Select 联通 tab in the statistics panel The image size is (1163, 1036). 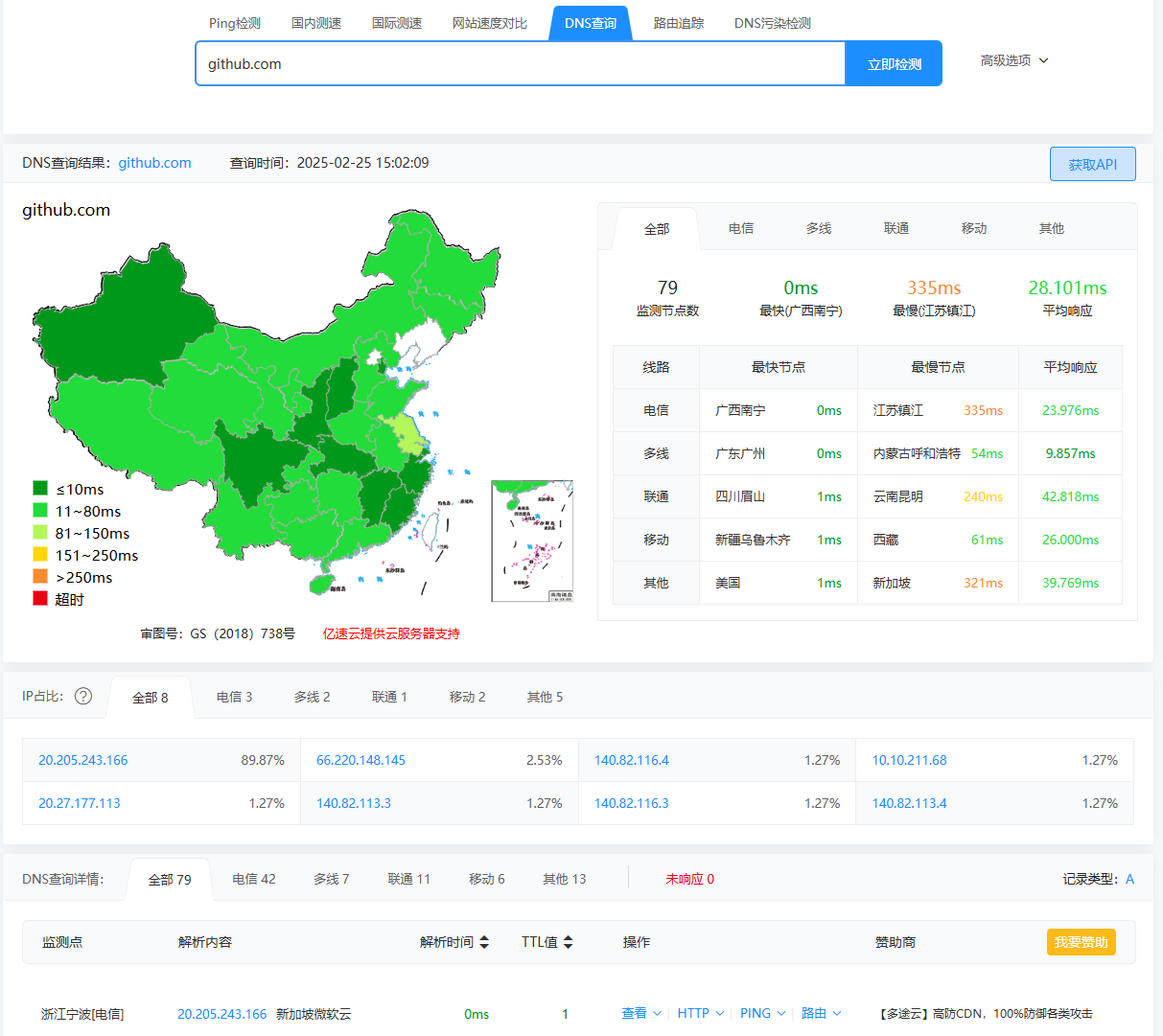click(896, 228)
